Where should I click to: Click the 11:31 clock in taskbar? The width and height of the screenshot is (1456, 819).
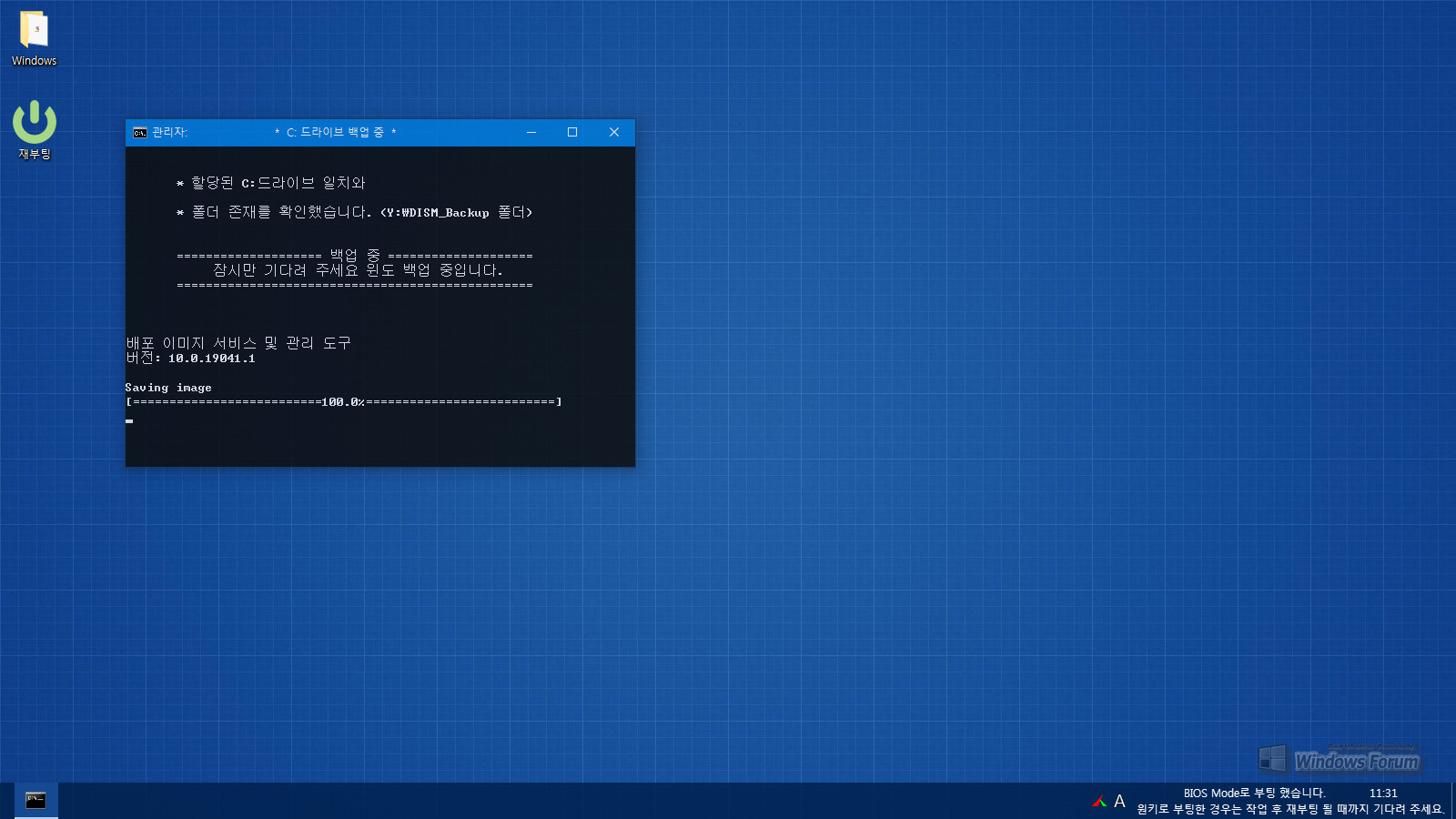[1383, 794]
